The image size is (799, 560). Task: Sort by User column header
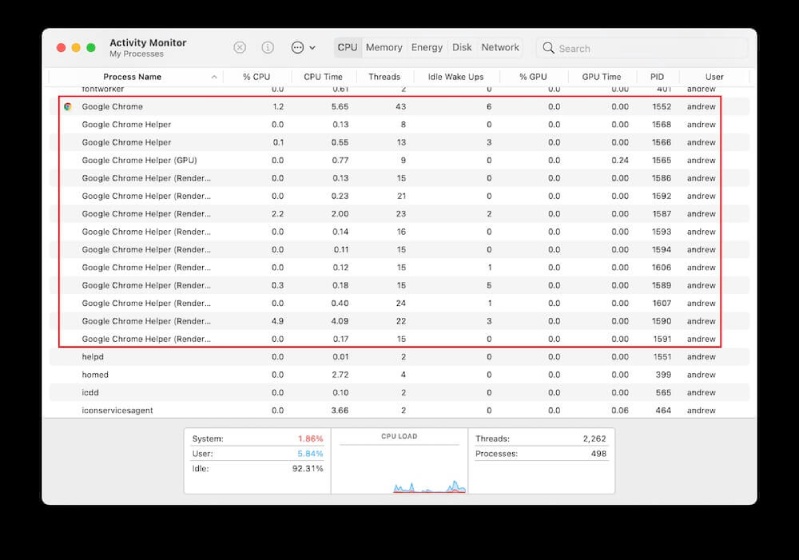click(x=714, y=77)
